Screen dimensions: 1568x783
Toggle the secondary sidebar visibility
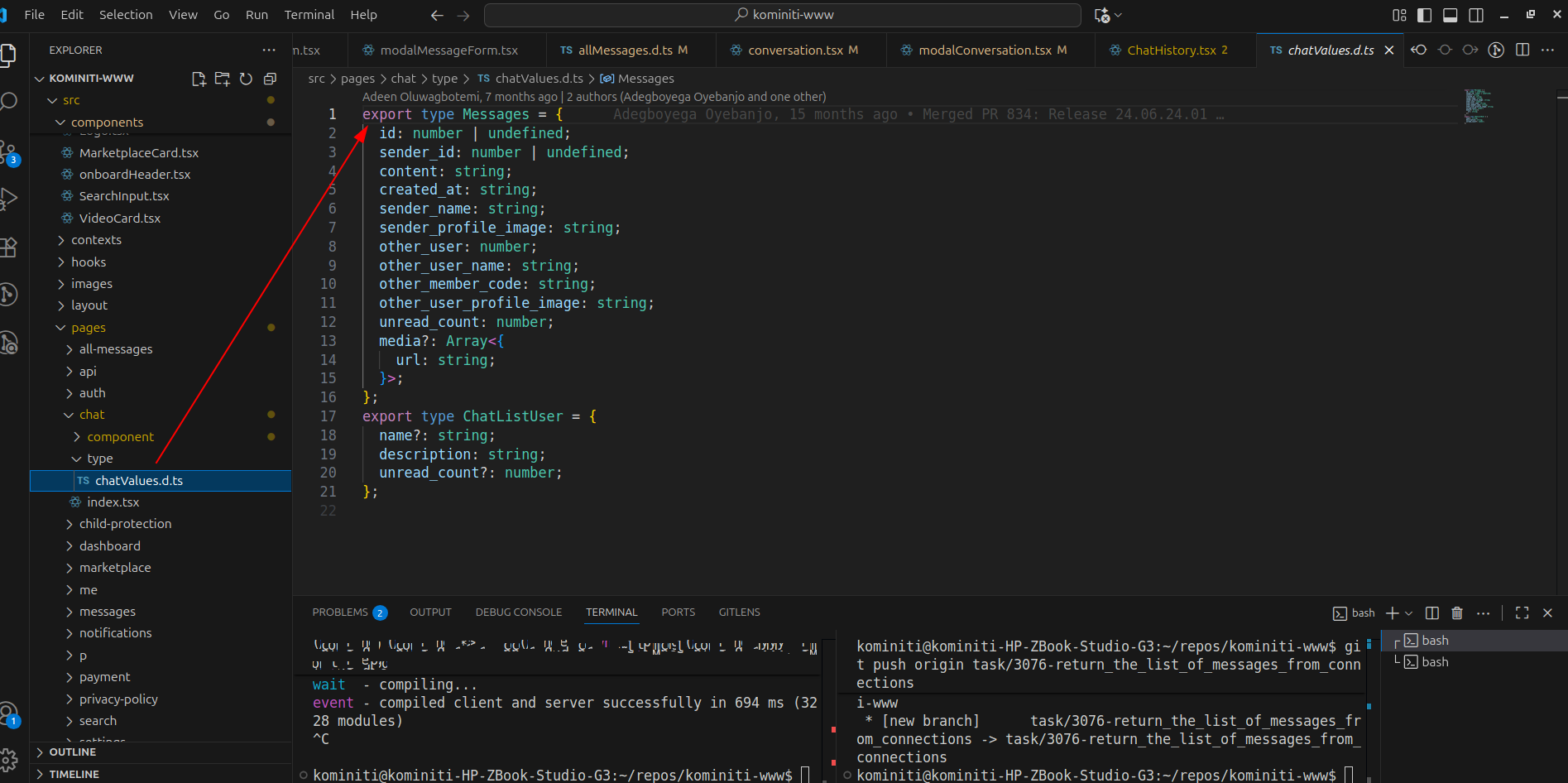(1476, 15)
